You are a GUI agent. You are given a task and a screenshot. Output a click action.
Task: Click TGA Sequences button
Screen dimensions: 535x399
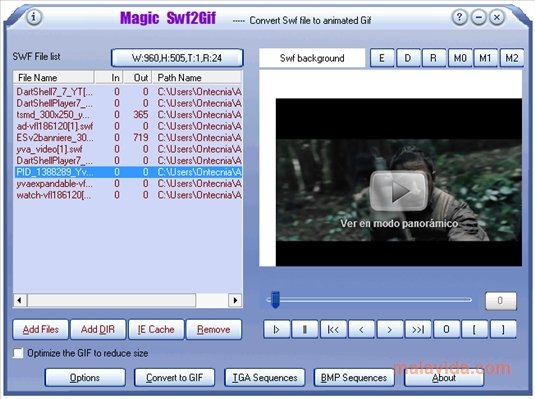[x=265, y=377]
